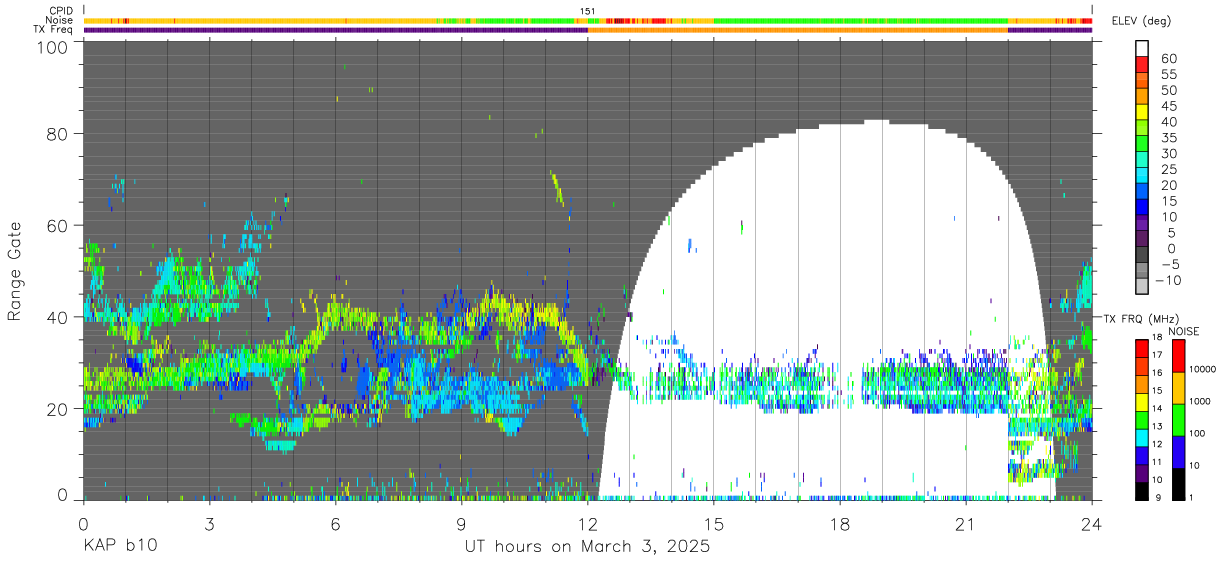Click the "UT hours on March 3, 2025" axis title

click(x=587, y=547)
